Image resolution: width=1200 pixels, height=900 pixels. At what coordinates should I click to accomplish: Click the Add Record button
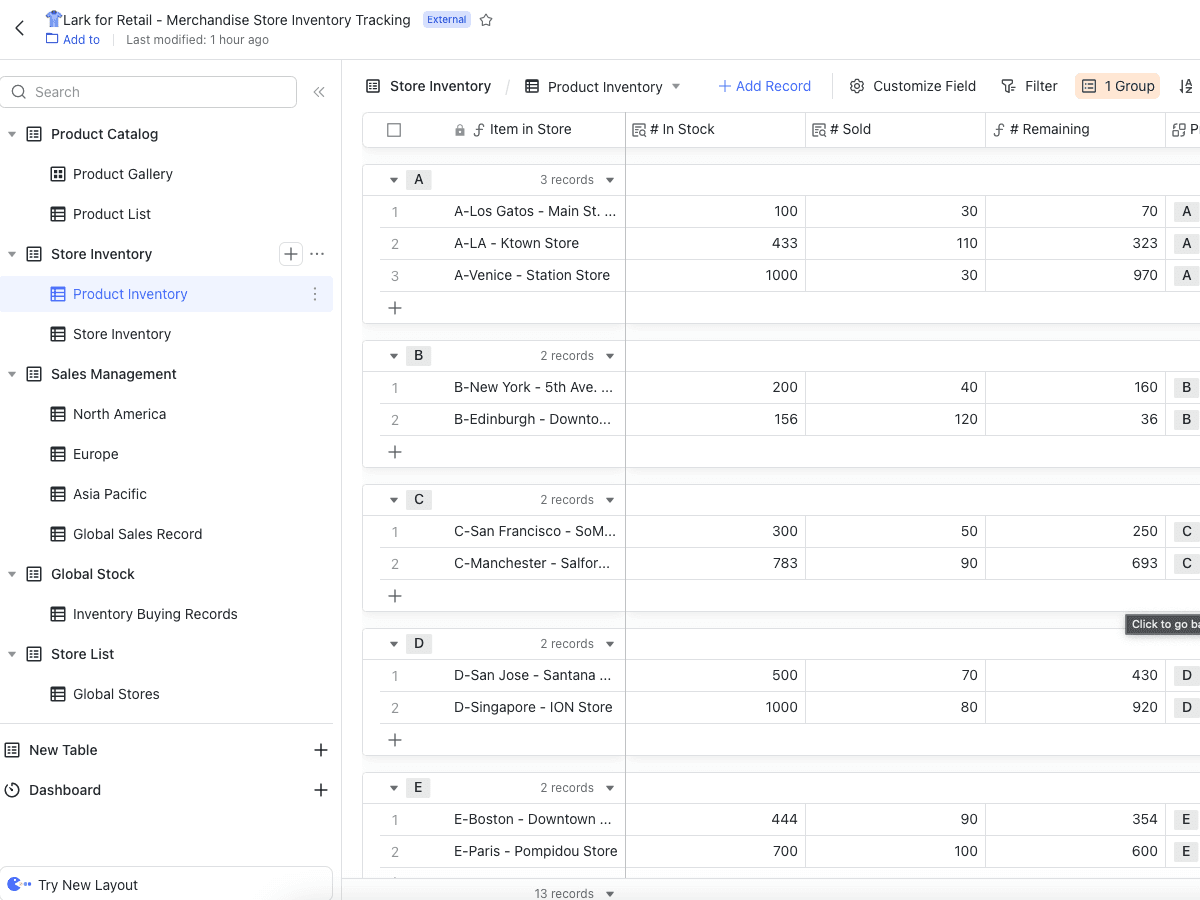pos(764,86)
